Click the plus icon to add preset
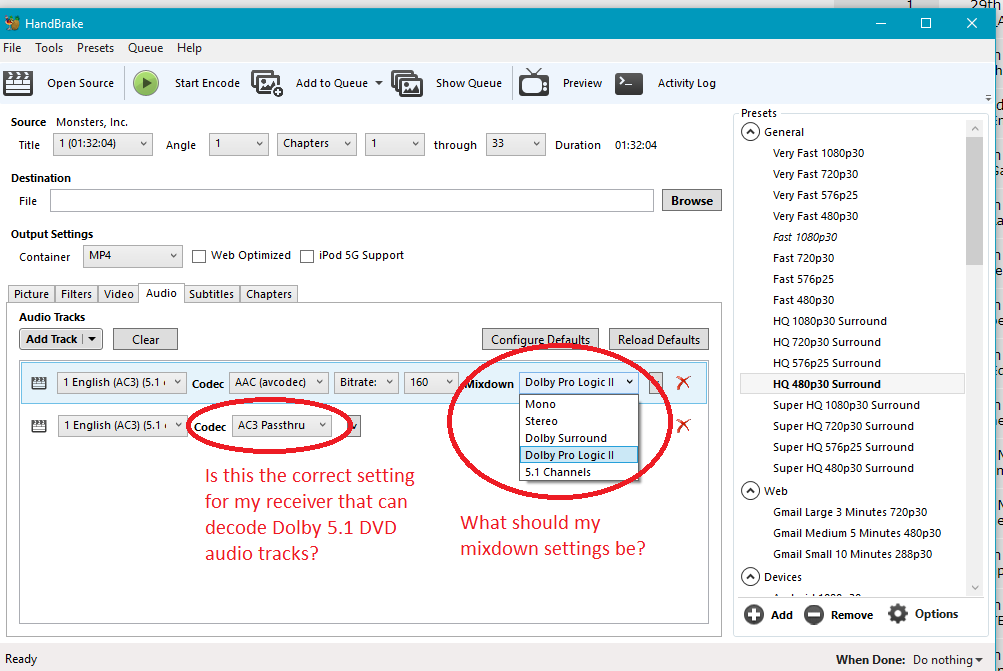The image size is (1003, 671). coord(754,615)
